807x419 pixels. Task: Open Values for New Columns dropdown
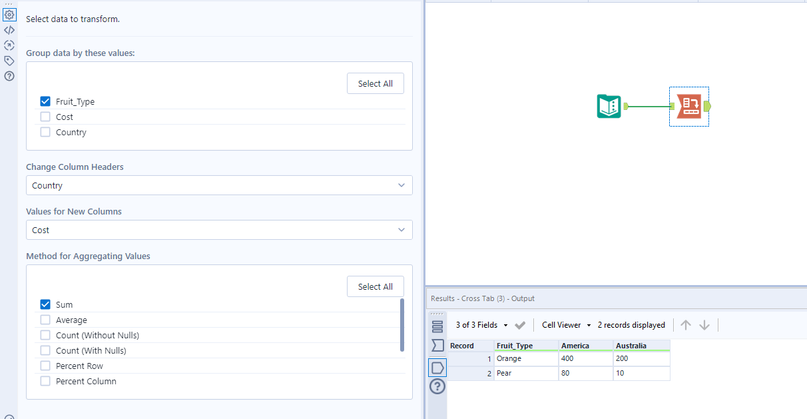click(x=219, y=230)
